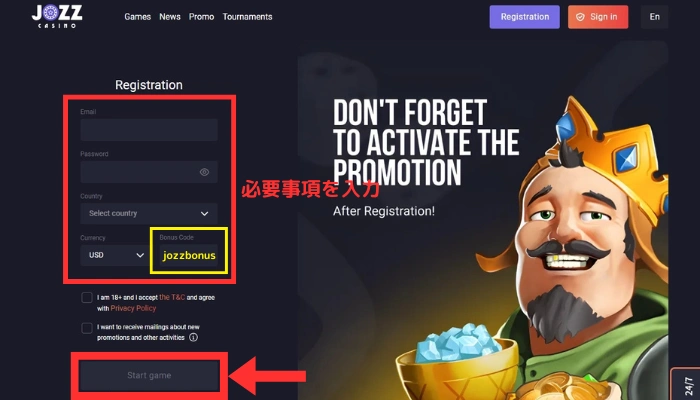This screenshot has height=400, width=700.
Task: Open the T&C link
Action: [172, 297]
